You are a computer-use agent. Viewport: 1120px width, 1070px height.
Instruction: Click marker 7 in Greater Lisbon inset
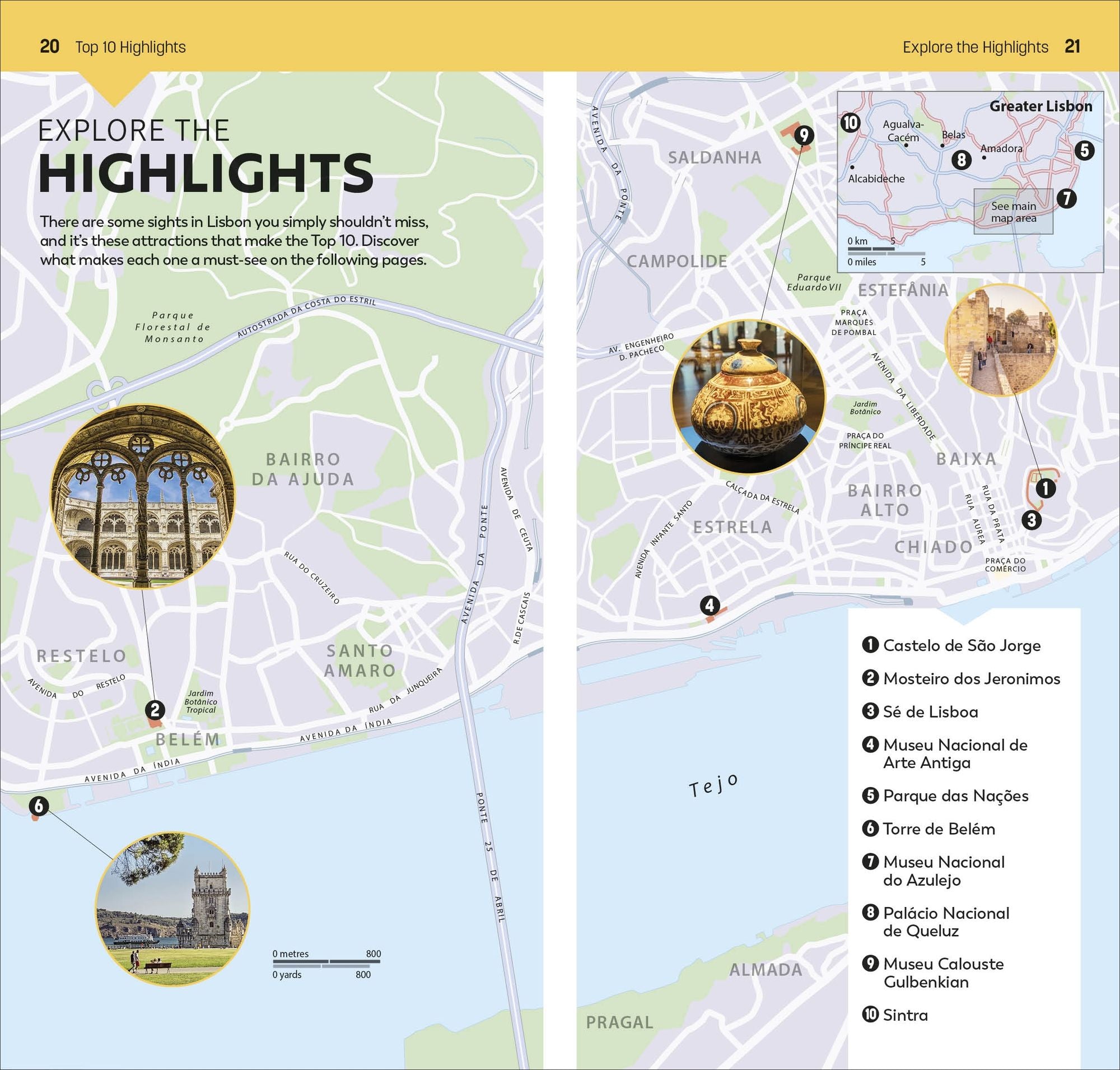coord(1066,198)
